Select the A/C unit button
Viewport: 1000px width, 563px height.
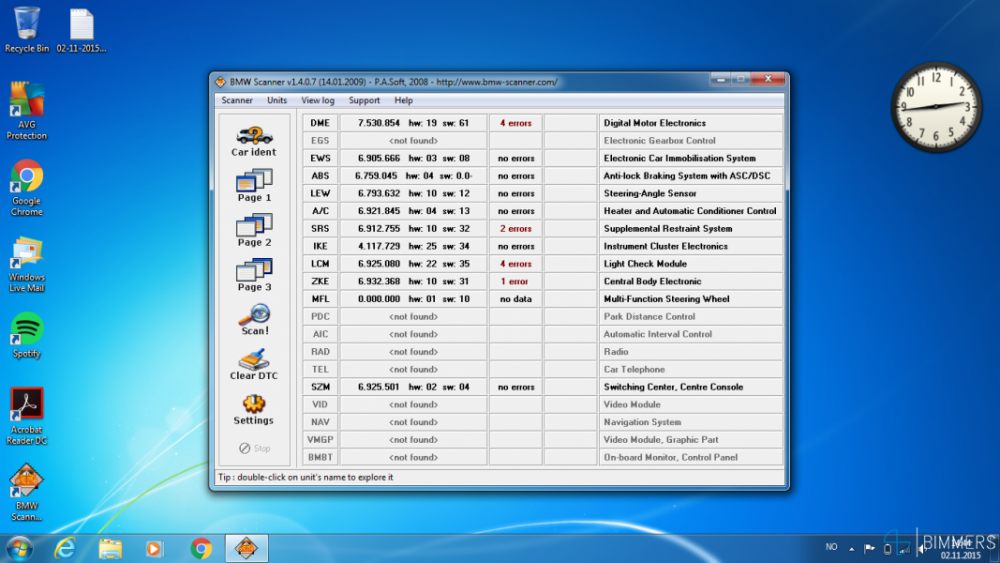320,211
